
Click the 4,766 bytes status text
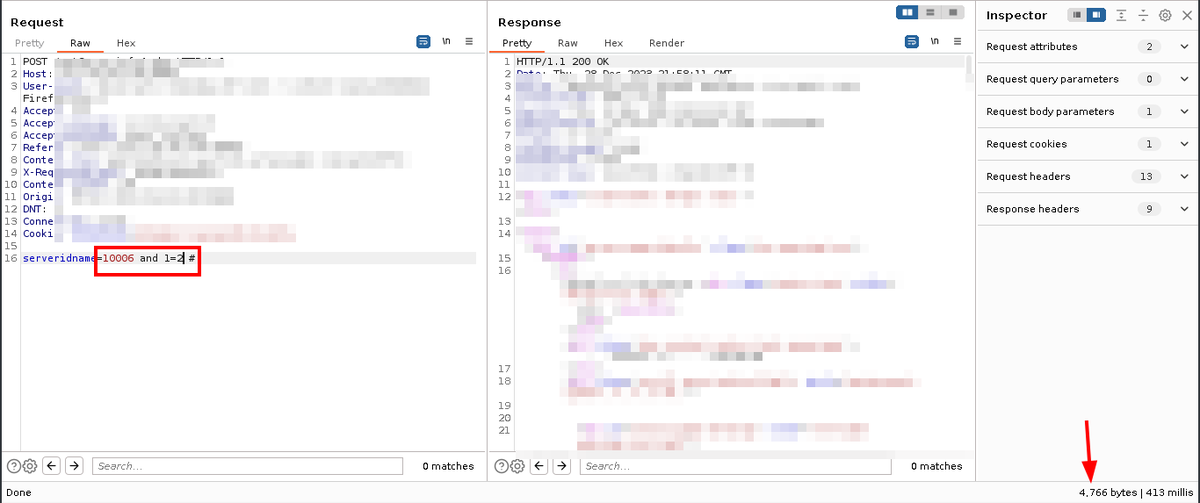pos(1108,493)
